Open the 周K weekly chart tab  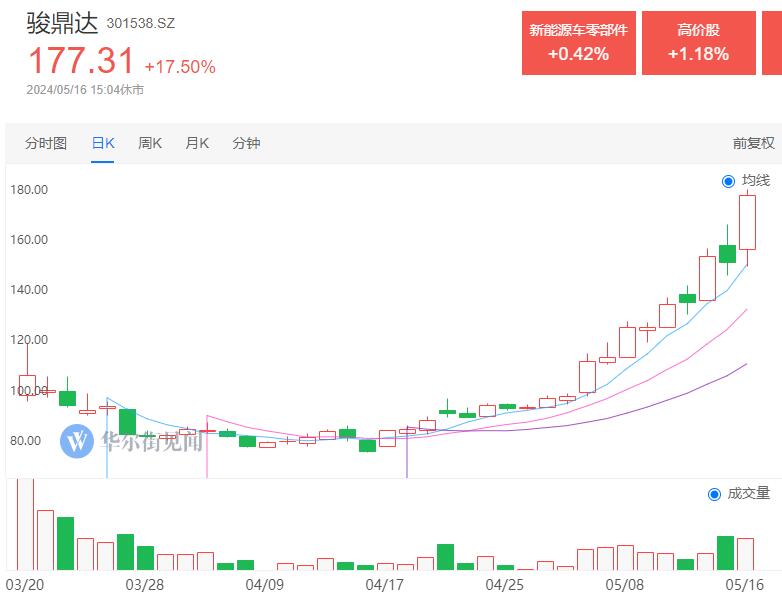(x=150, y=144)
